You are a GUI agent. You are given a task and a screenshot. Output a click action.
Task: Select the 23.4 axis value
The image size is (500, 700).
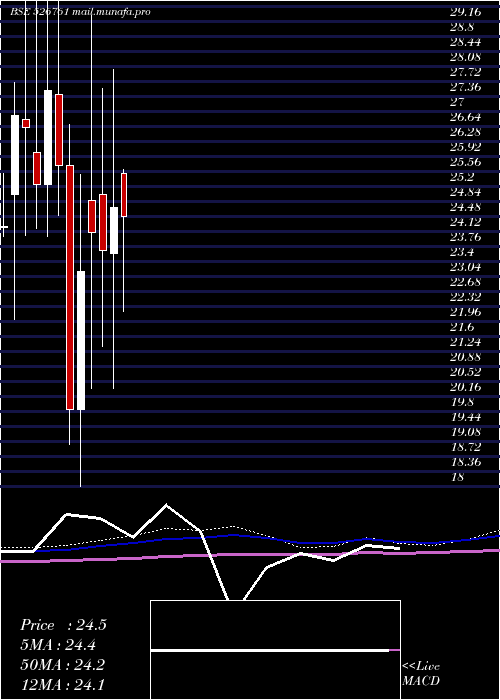point(462,252)
